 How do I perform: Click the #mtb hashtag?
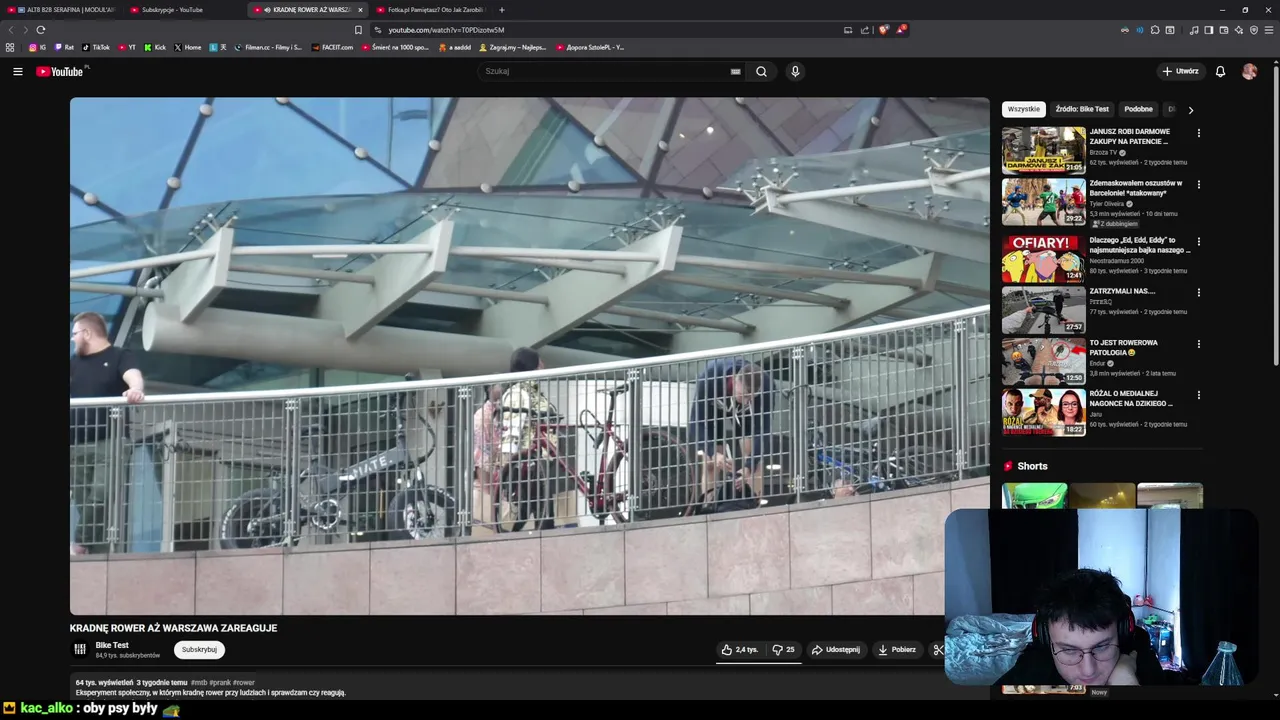pyautogui.click(x=199, y=682)
